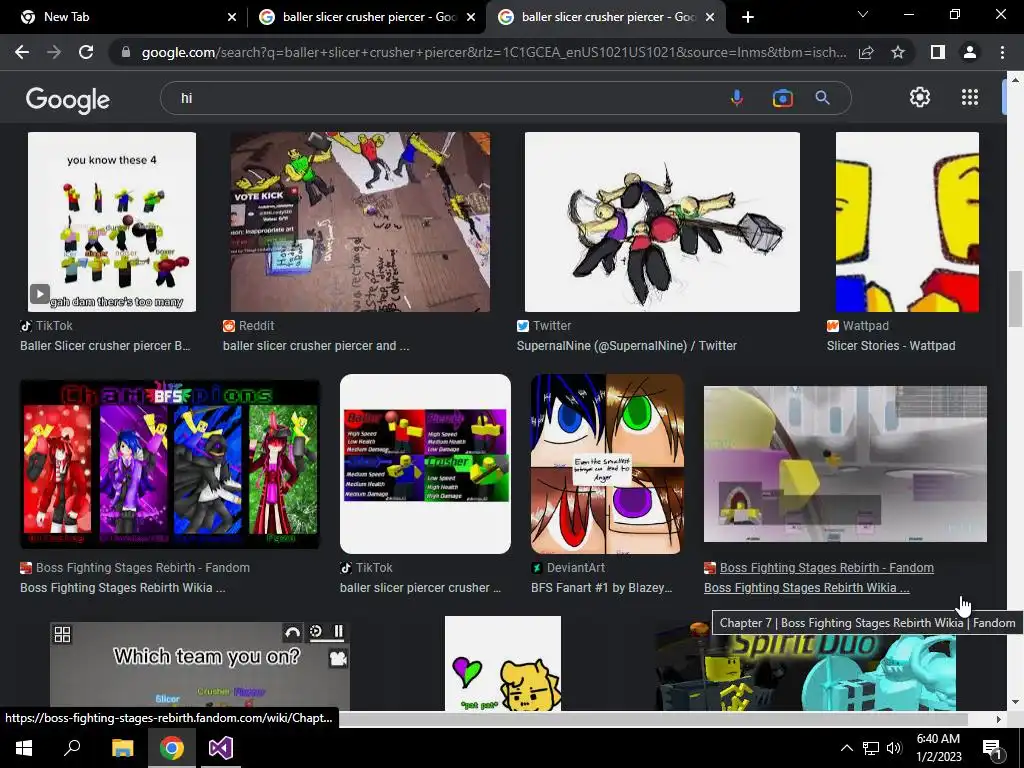Viewport: 1024px width, 768px height.
Task: Click Chrome icon in the taskbar
Action: click(x=172, y=748)
